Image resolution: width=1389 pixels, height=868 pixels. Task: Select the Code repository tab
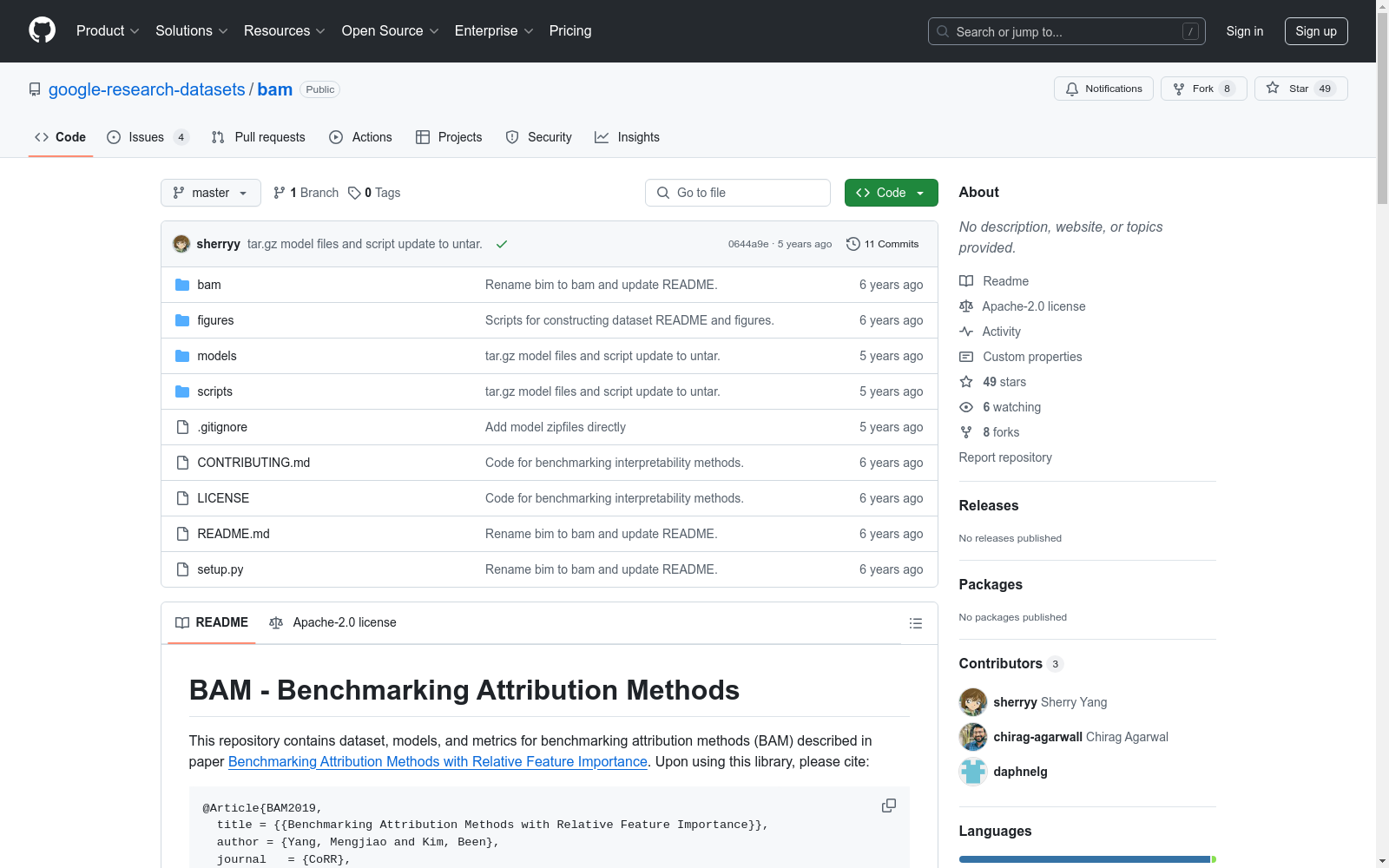tap(61, 137)
